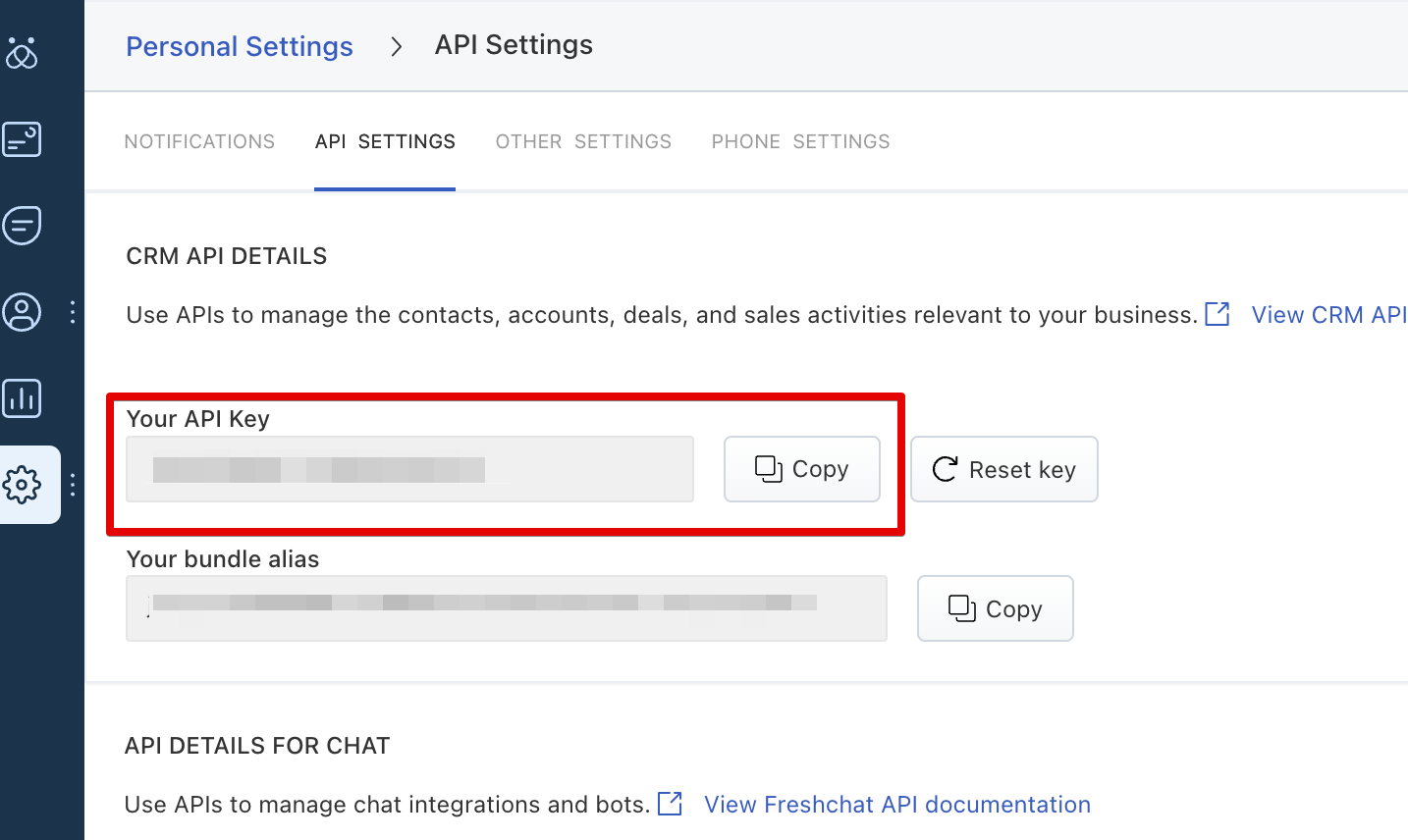The width and height of the screenshot is (1408, 840).
Task: Go back to Personal Settings breadcrumb link
Action: 240,46
